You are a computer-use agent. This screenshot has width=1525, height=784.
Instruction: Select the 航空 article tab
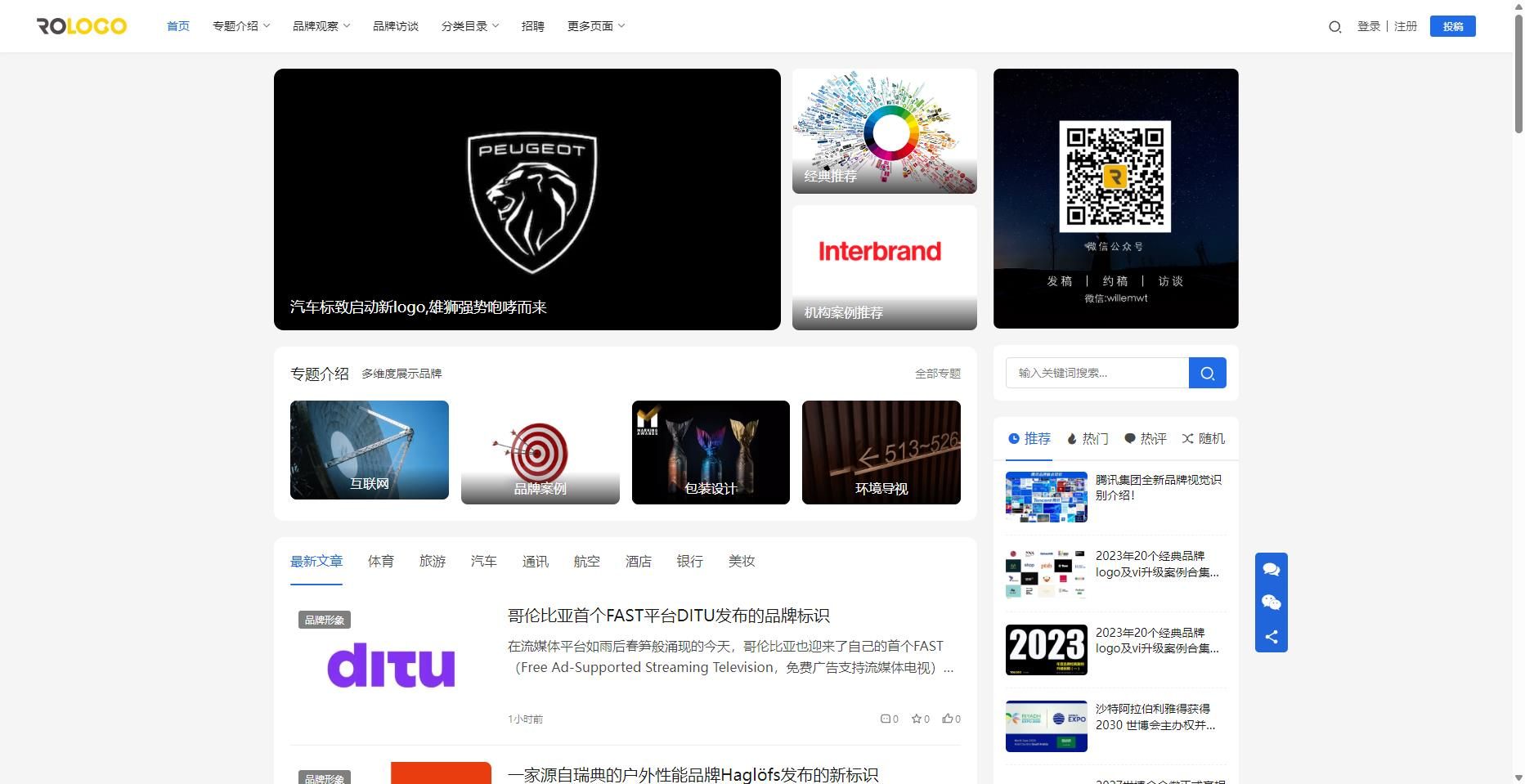point(587,562)
